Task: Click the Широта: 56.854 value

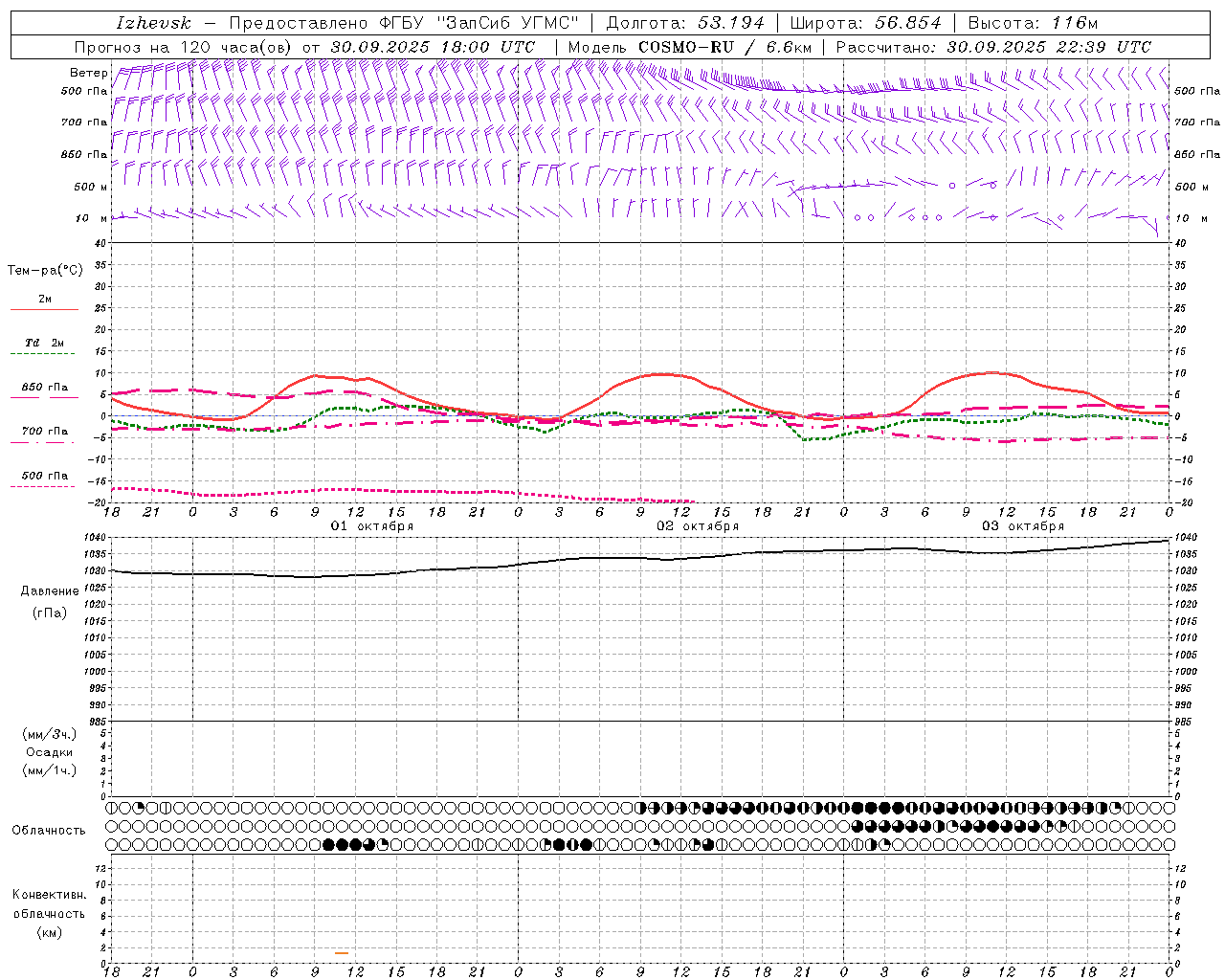Action: [x=865, y=23]
